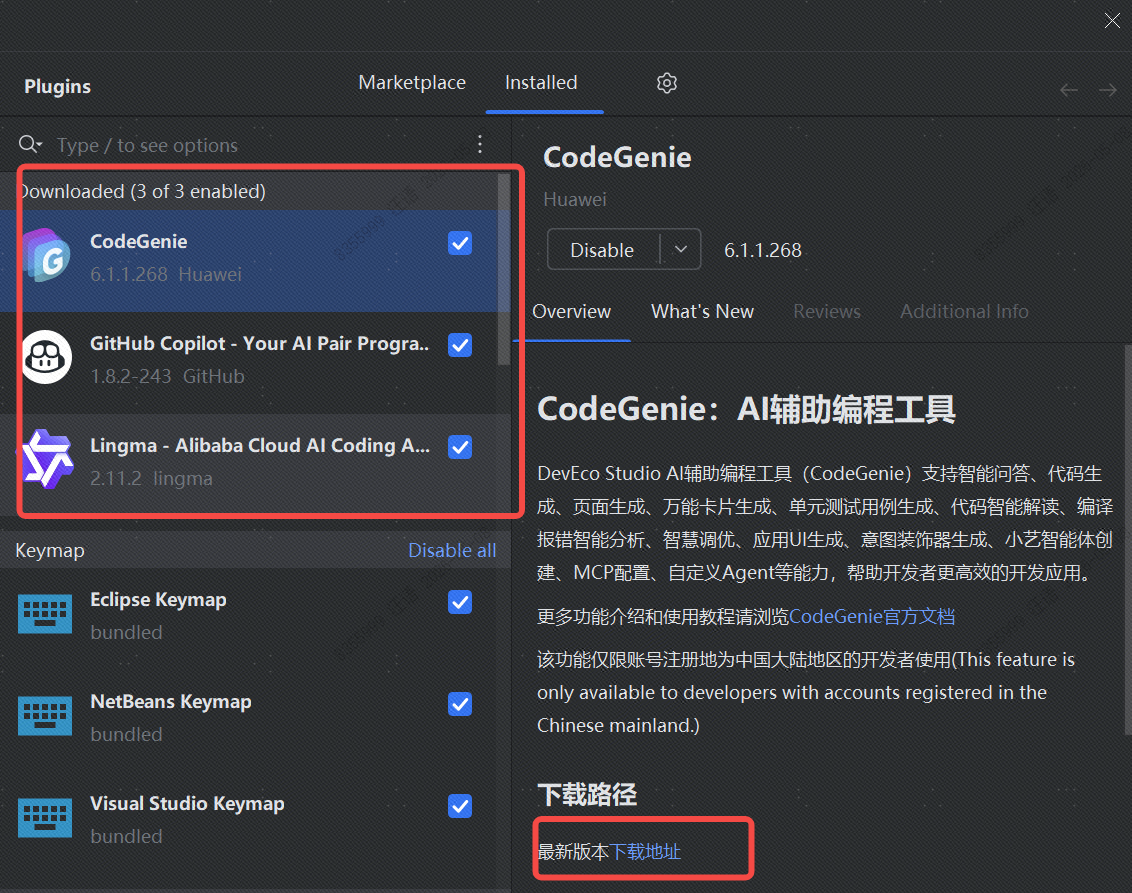Viewport: 1132px width, 893px height.
Task: Open the Reviews tab
Action: pyautogui.click(x=827, y=311)
